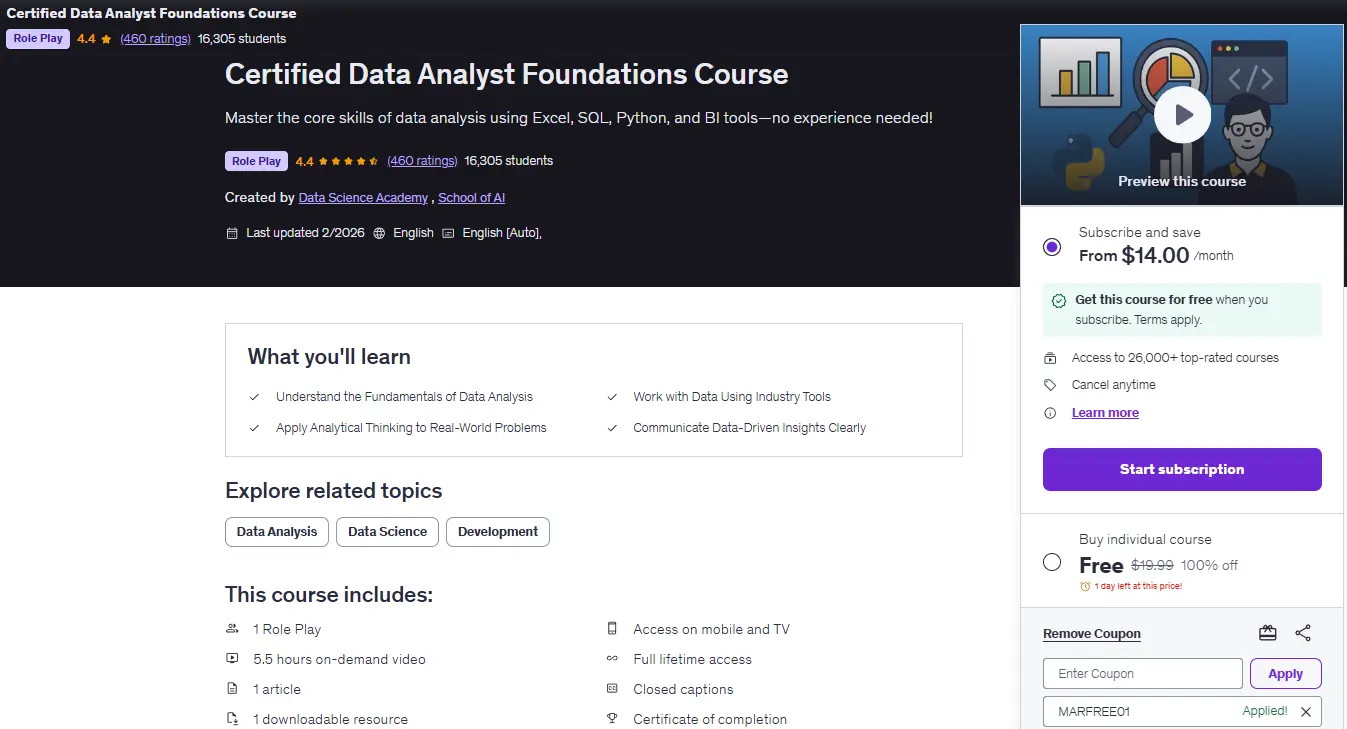
Task: Open the Data Science topic tag
Action: (x=387, y=532)
